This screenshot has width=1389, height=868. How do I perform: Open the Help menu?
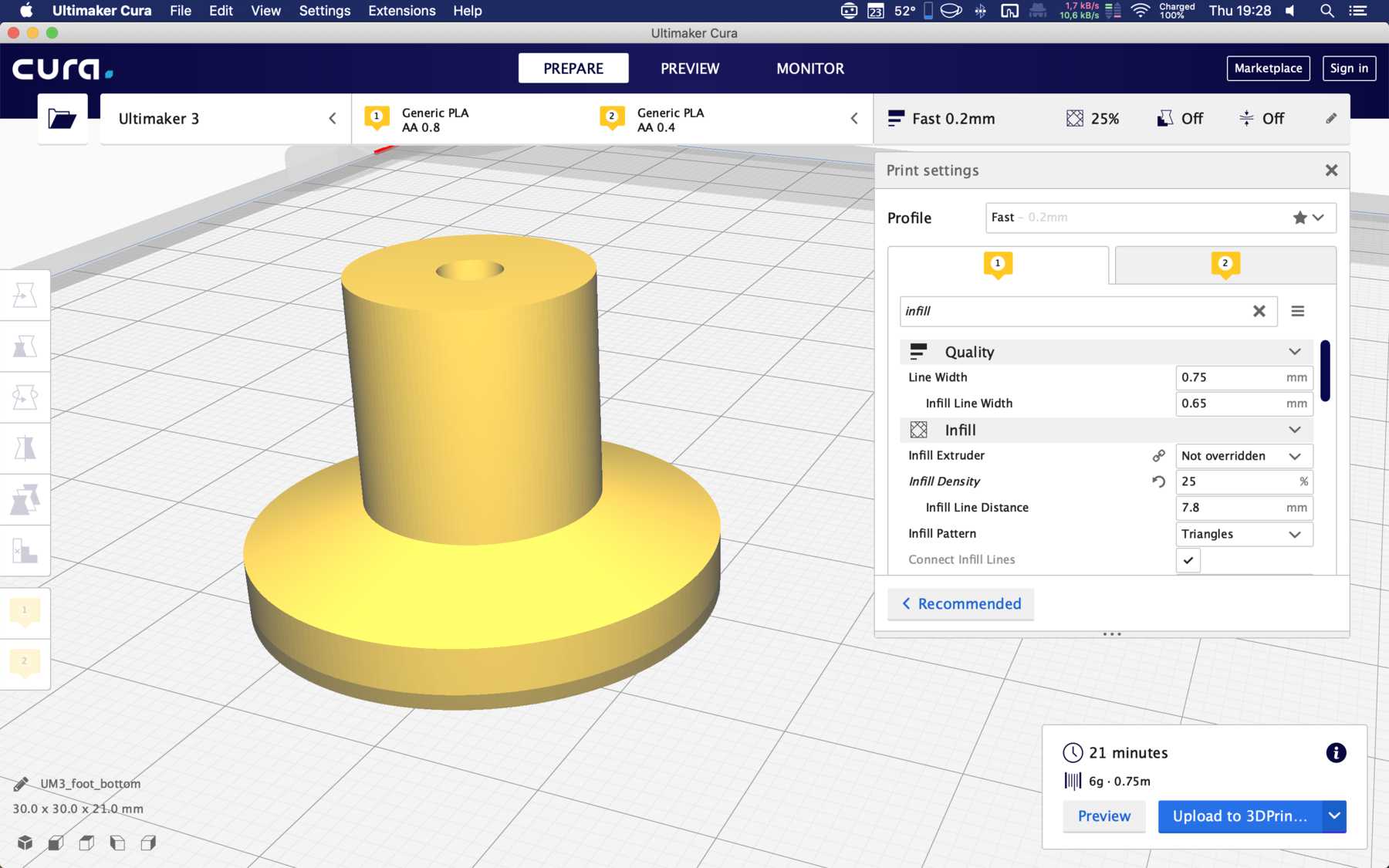[x=467, y=11]
